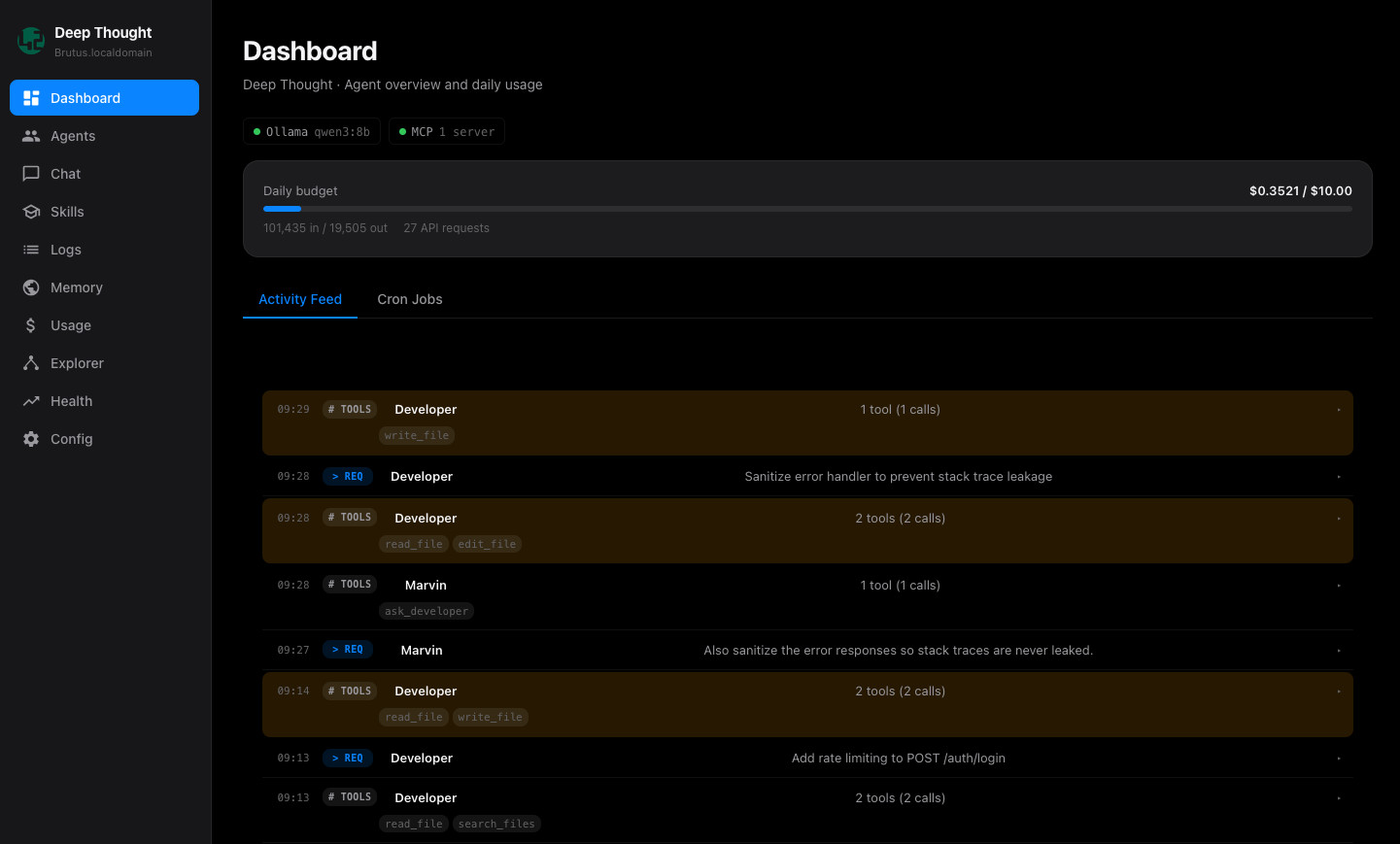Open the Skills panel
Image resolution: width=1400 pixels, height=844 pixels.
68,212
